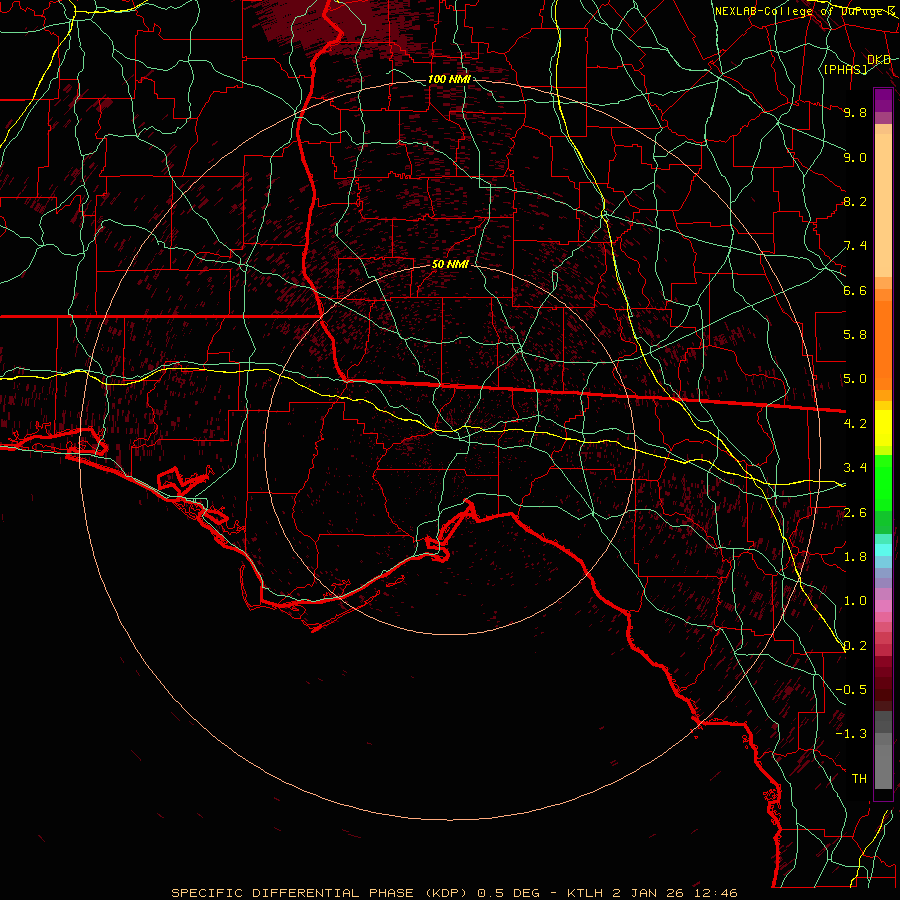Click the 7.4 legend value
This screenshot has width=900, height=900.
coord(855,246)
